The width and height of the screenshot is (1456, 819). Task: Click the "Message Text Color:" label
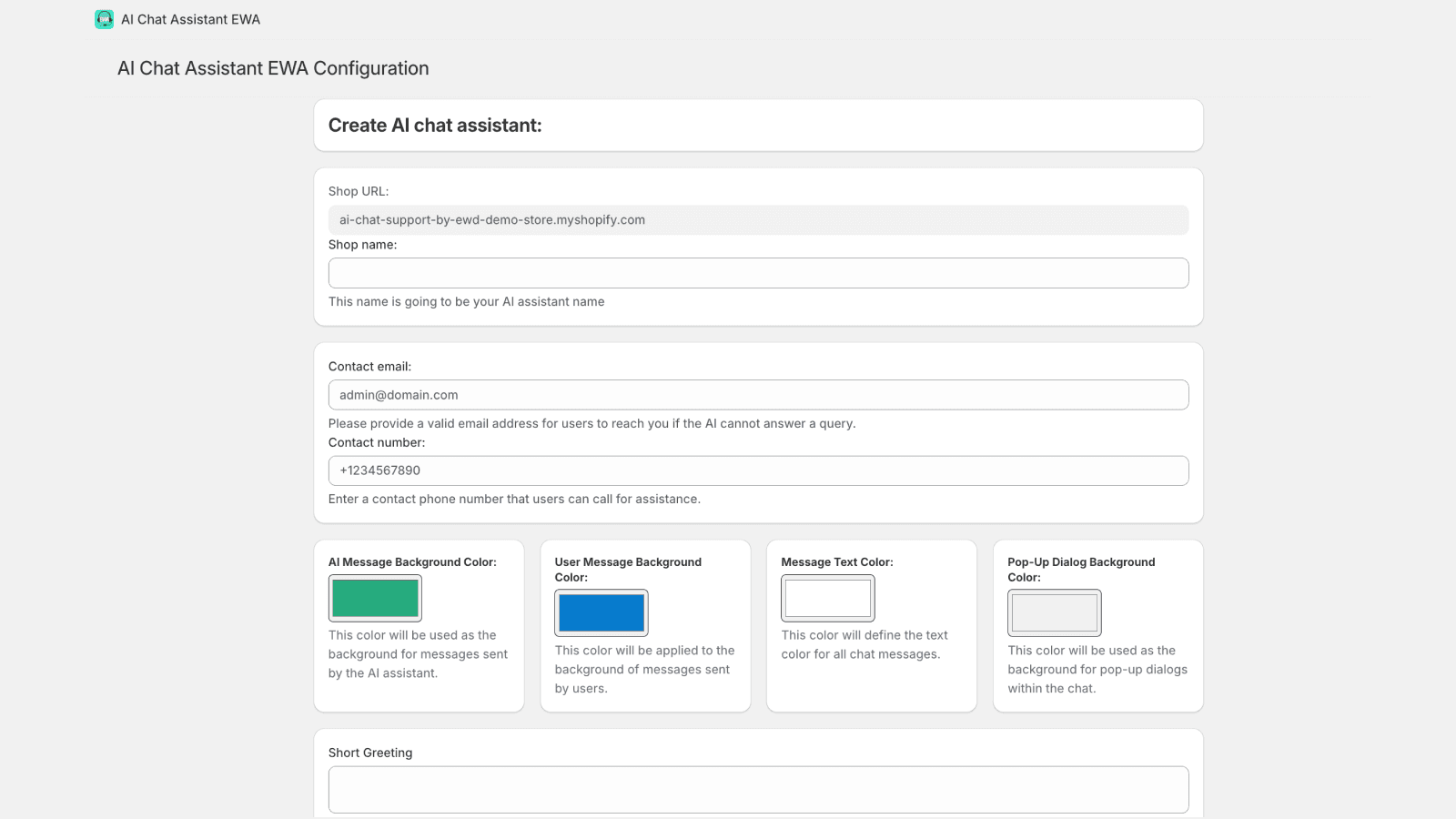[837, 562]
